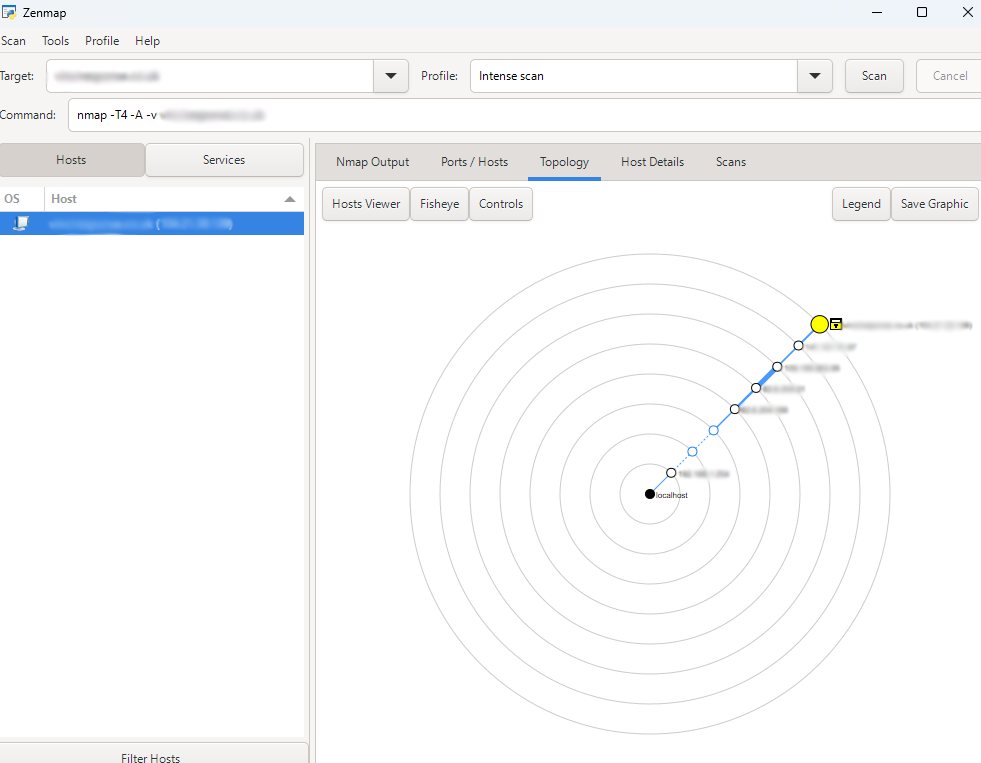This screenshot has height=763, width=981.
Task: Select the yellow target host node
Action: 819,324
